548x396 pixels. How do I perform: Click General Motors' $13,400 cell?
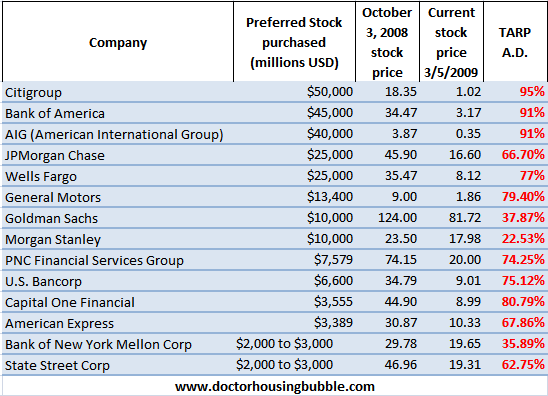(x=330, y=196)
